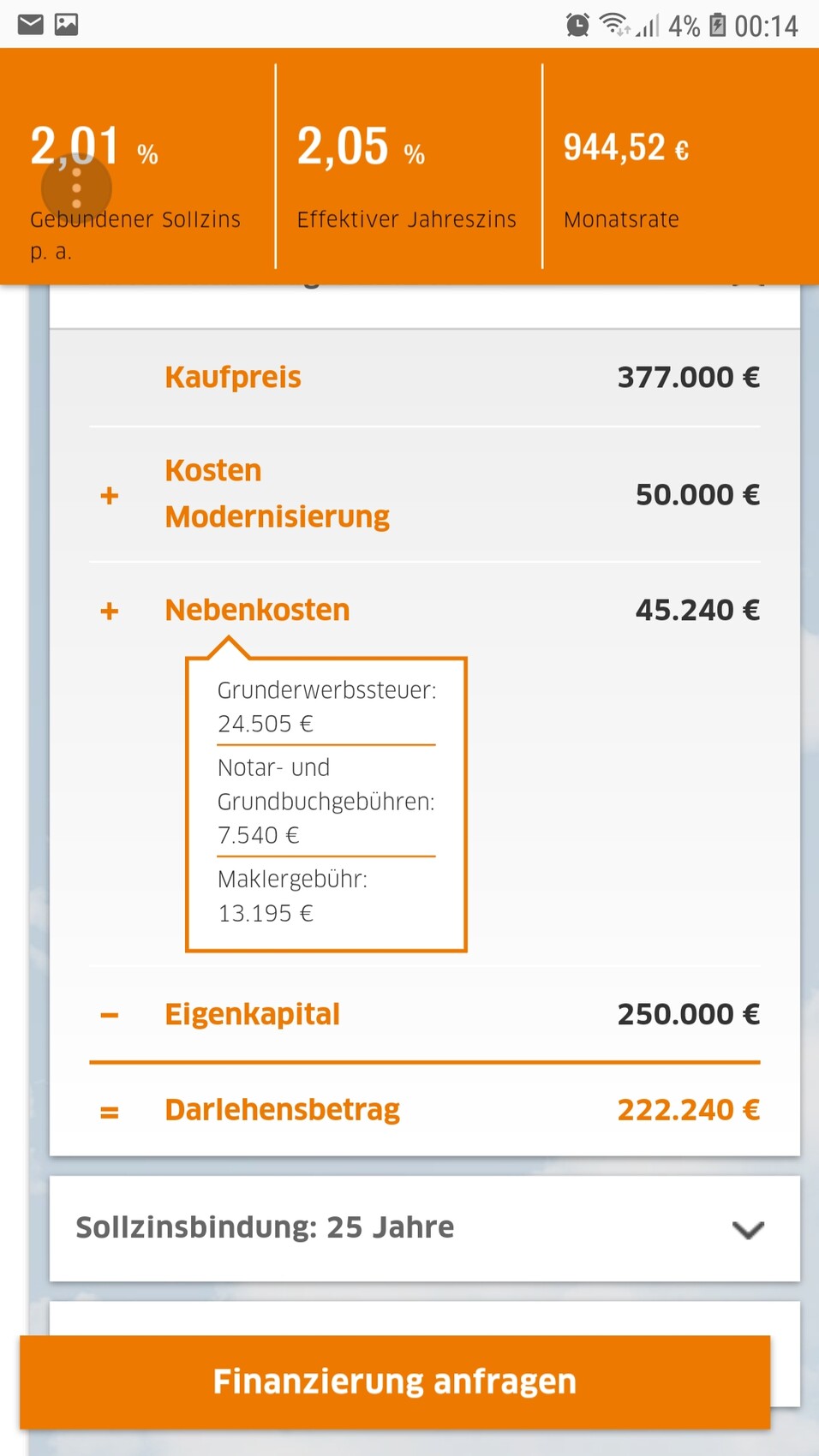Open the mail notification icon
819x1456 pixels.
pyautogui.click(x=31, y=25)
